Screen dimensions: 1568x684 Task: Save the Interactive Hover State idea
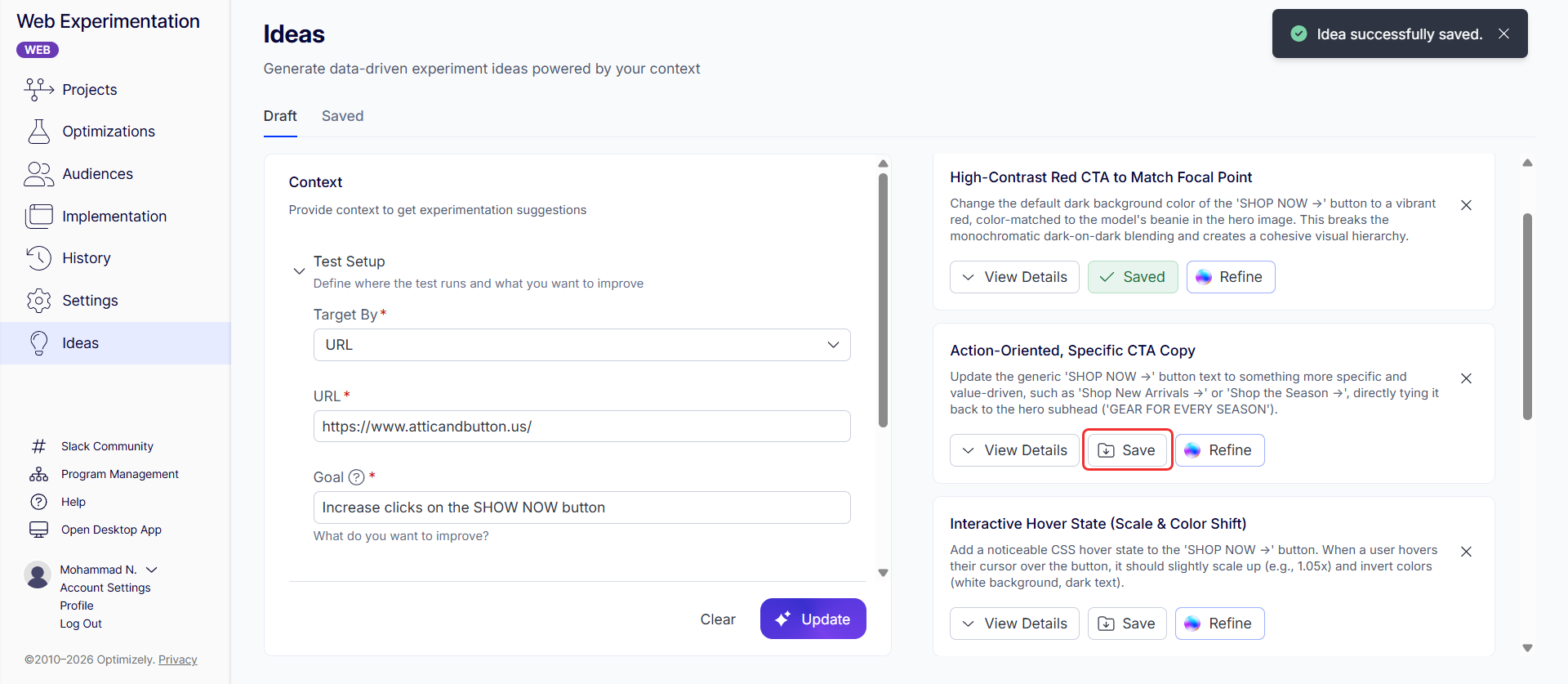tap(1126, 624)
